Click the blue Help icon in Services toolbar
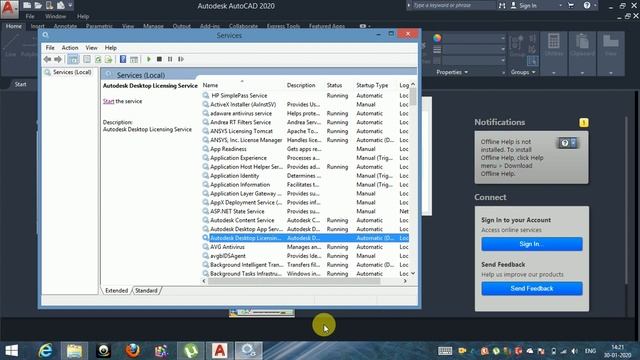This screenshot has height=360, width=640. pyautogui.click(x=123, y=59)
